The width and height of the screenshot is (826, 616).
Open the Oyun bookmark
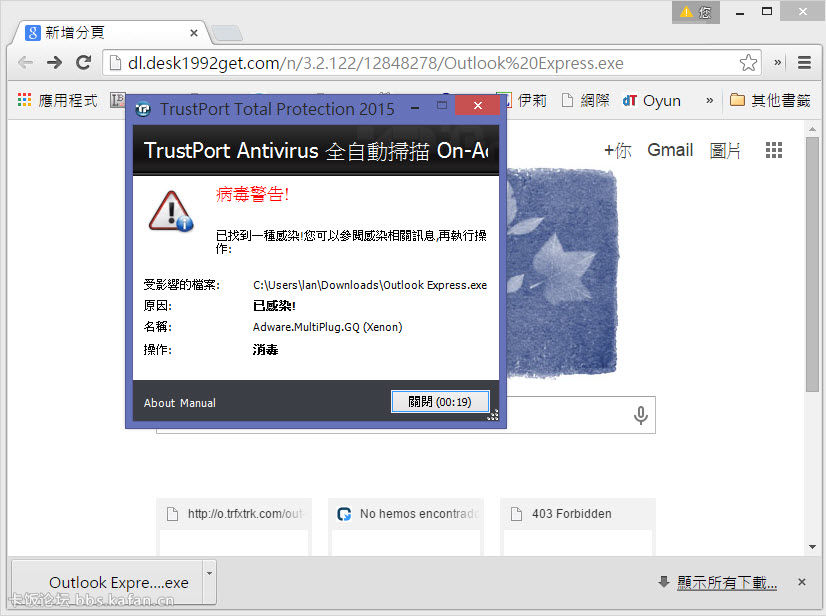point(651,100)
